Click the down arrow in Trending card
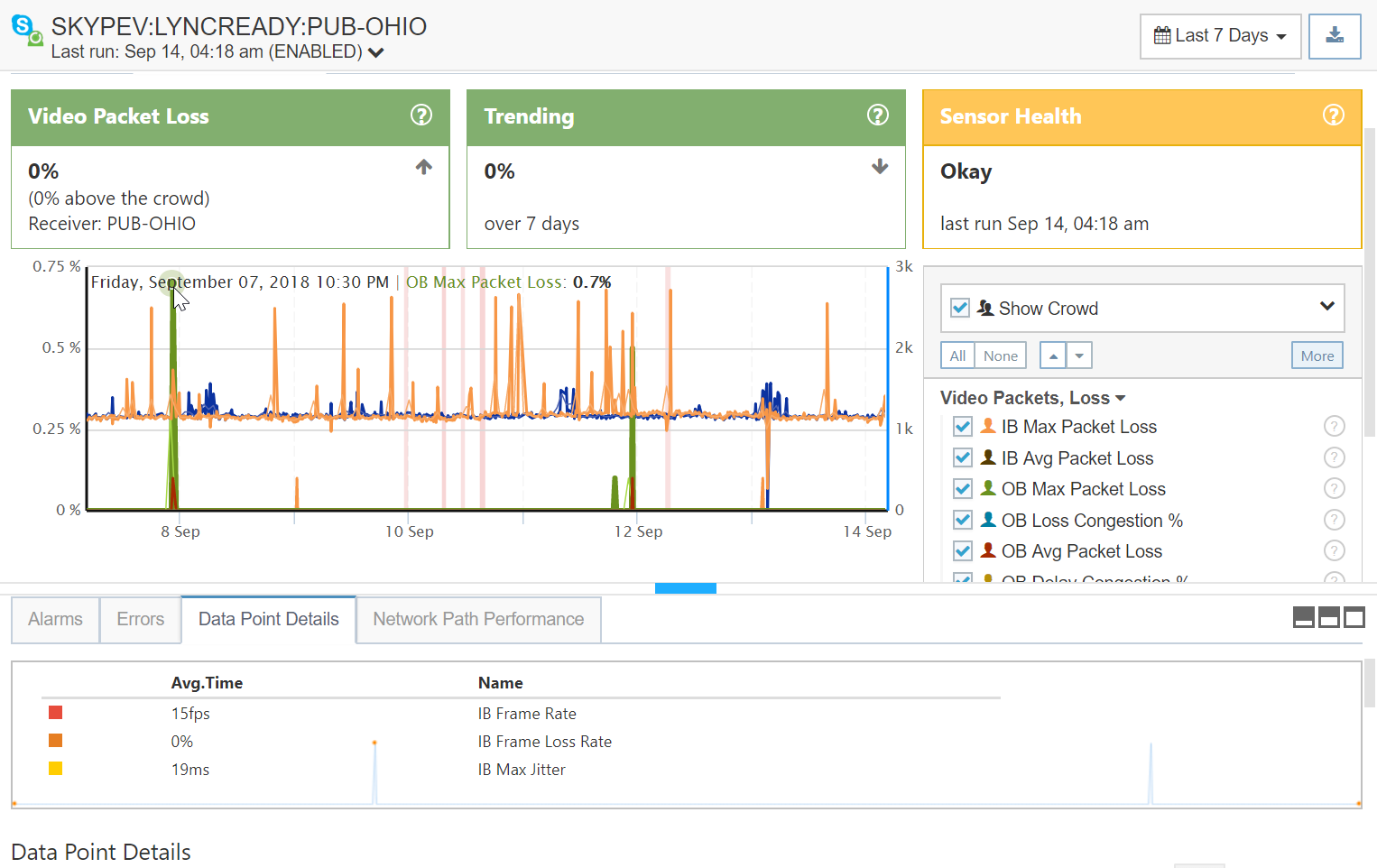 (880, 167)
